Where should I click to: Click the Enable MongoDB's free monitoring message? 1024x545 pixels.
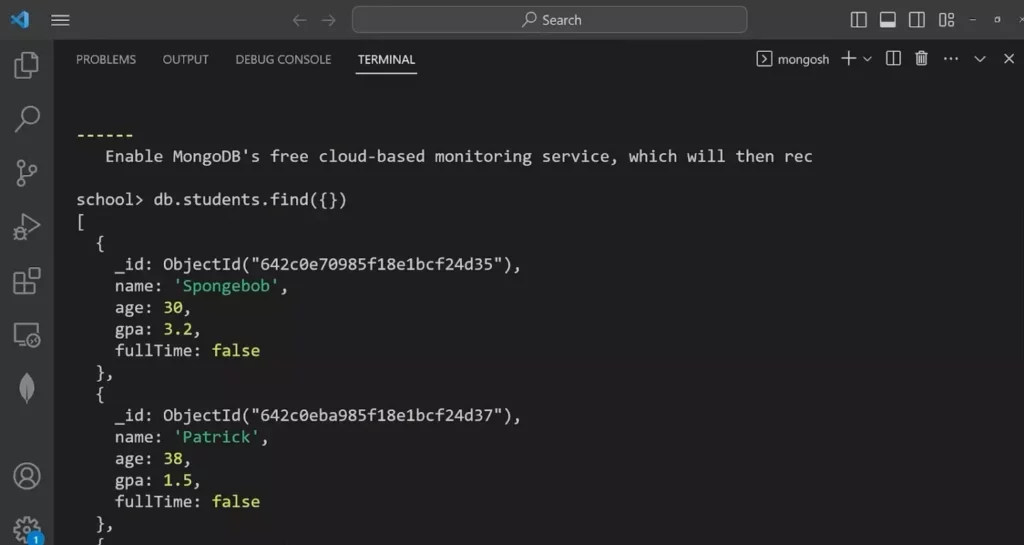pos(458,157)
